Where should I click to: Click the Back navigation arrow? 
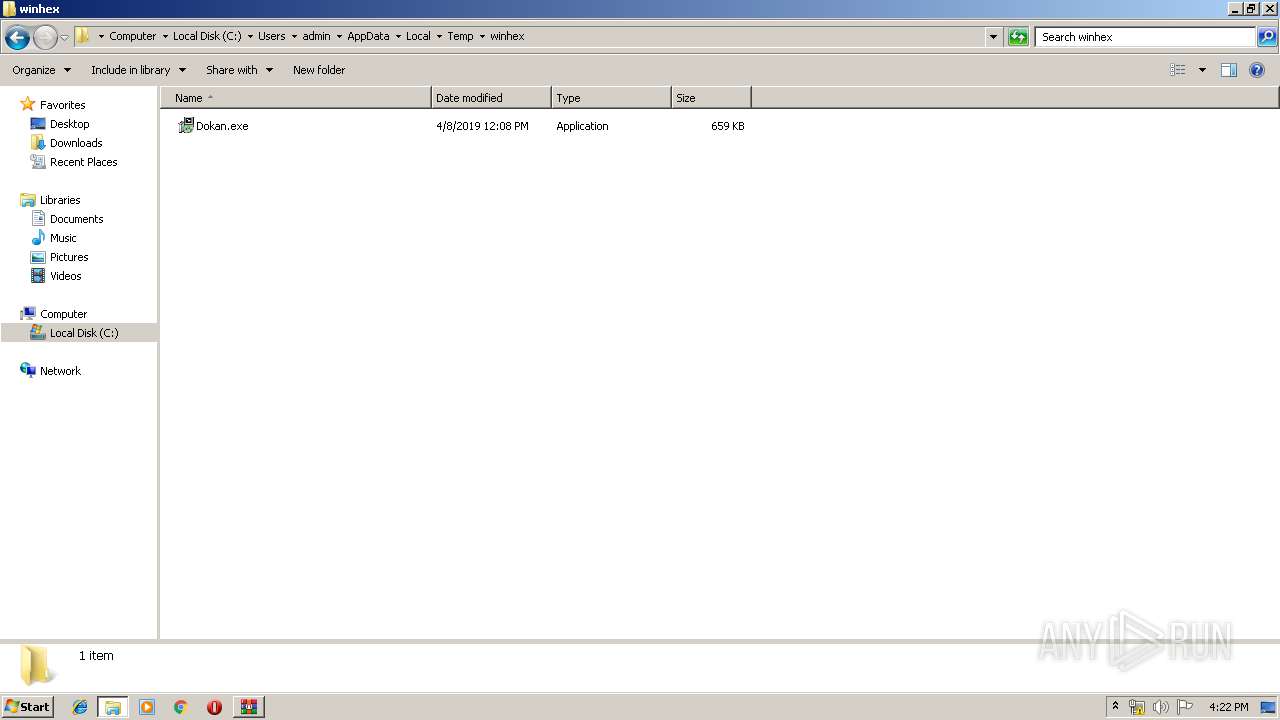pyautogui.click(x=17, y=38)
